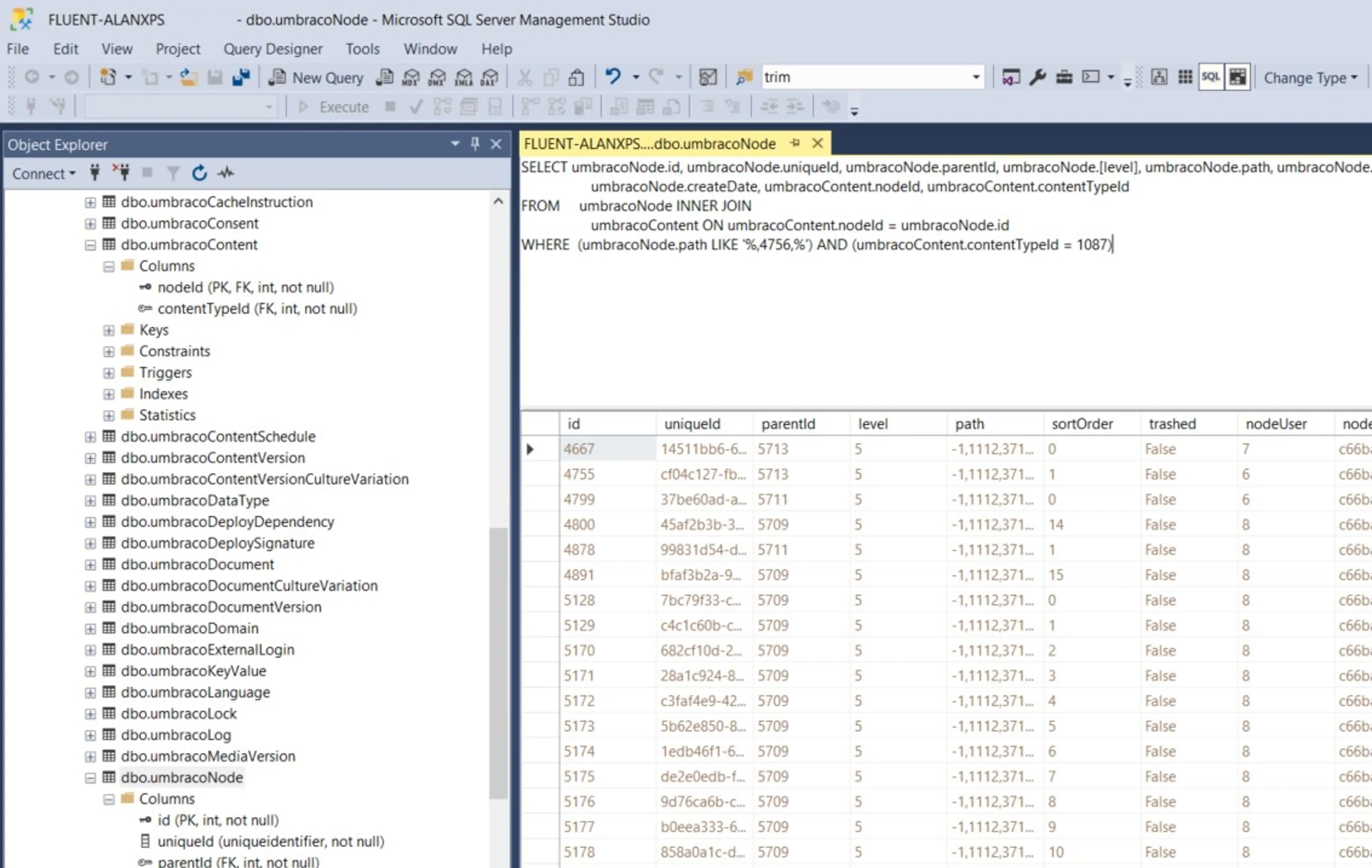Refresh Object Explorer with the refresh icon
1372x868 pixels.
pyautogui.click(x=199, y=173)
